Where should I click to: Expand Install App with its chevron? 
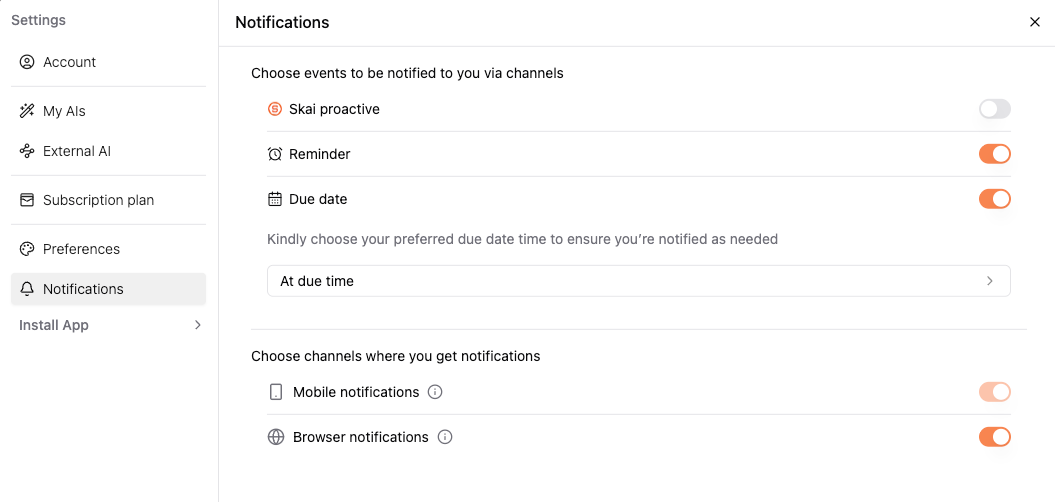198,325
